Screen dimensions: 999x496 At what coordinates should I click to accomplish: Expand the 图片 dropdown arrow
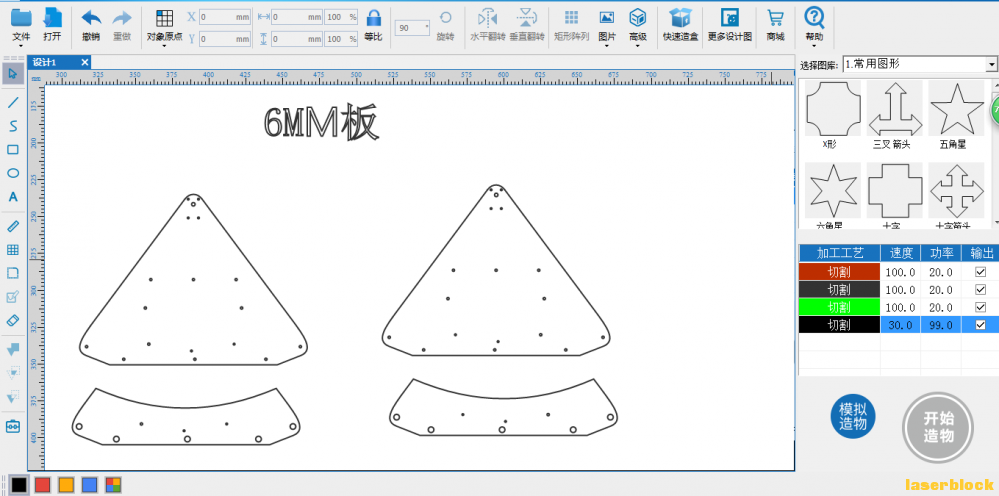(607, 46)
